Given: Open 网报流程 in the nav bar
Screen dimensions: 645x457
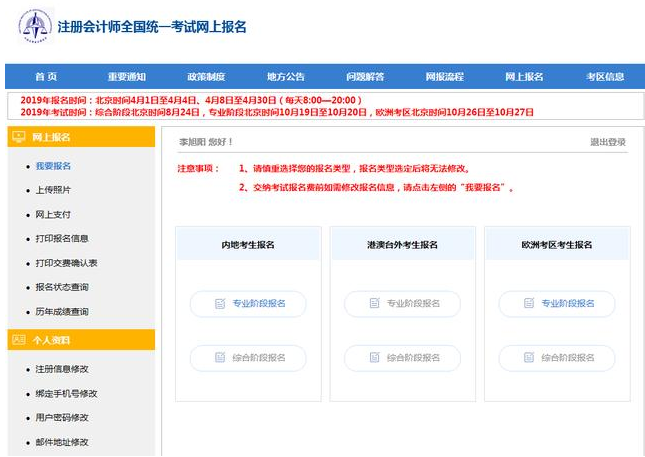Looking at the screenshot, I should (x=445, y=77).
